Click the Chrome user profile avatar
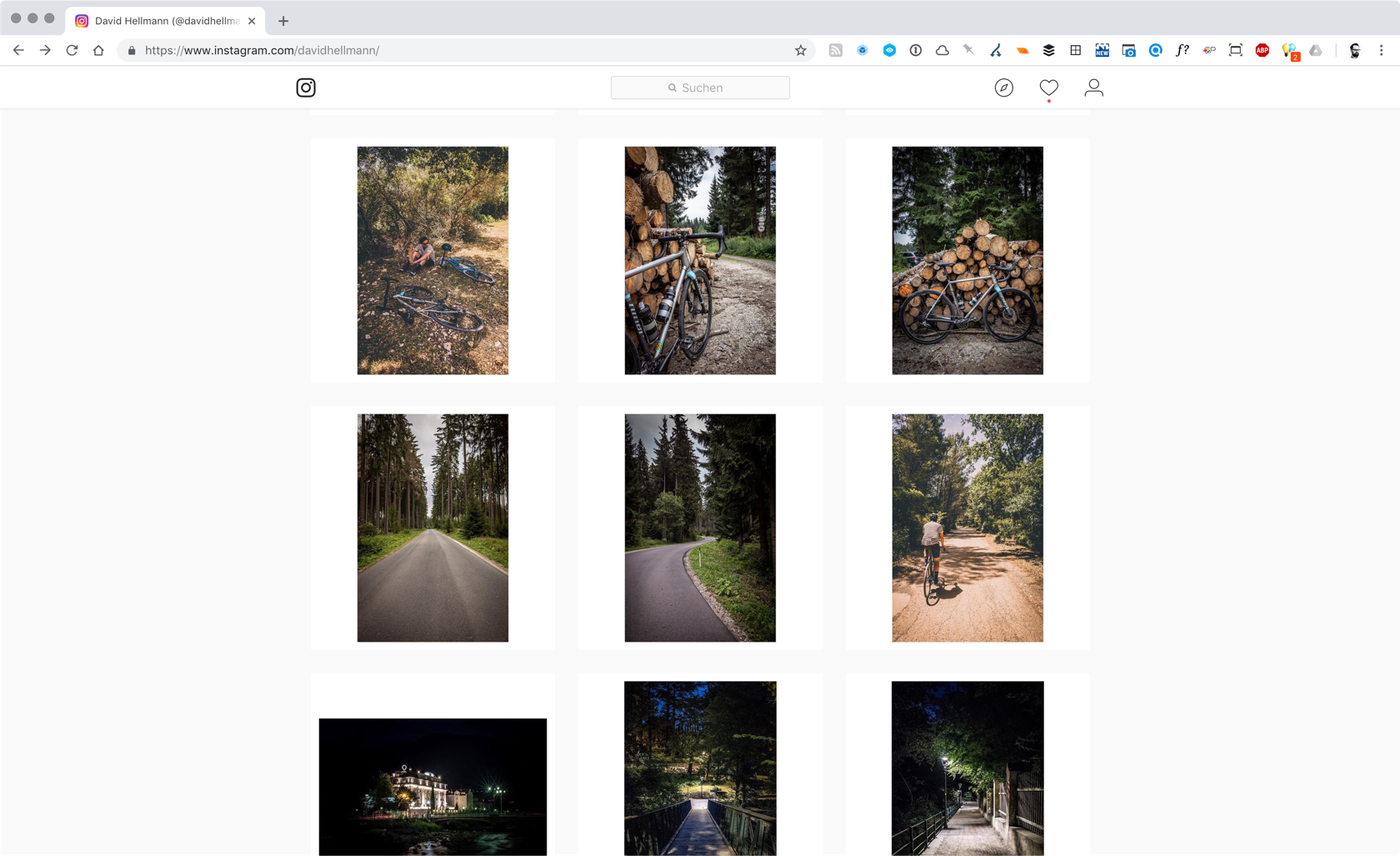Screen dimensions: 1400x856 coord(1354,51)
